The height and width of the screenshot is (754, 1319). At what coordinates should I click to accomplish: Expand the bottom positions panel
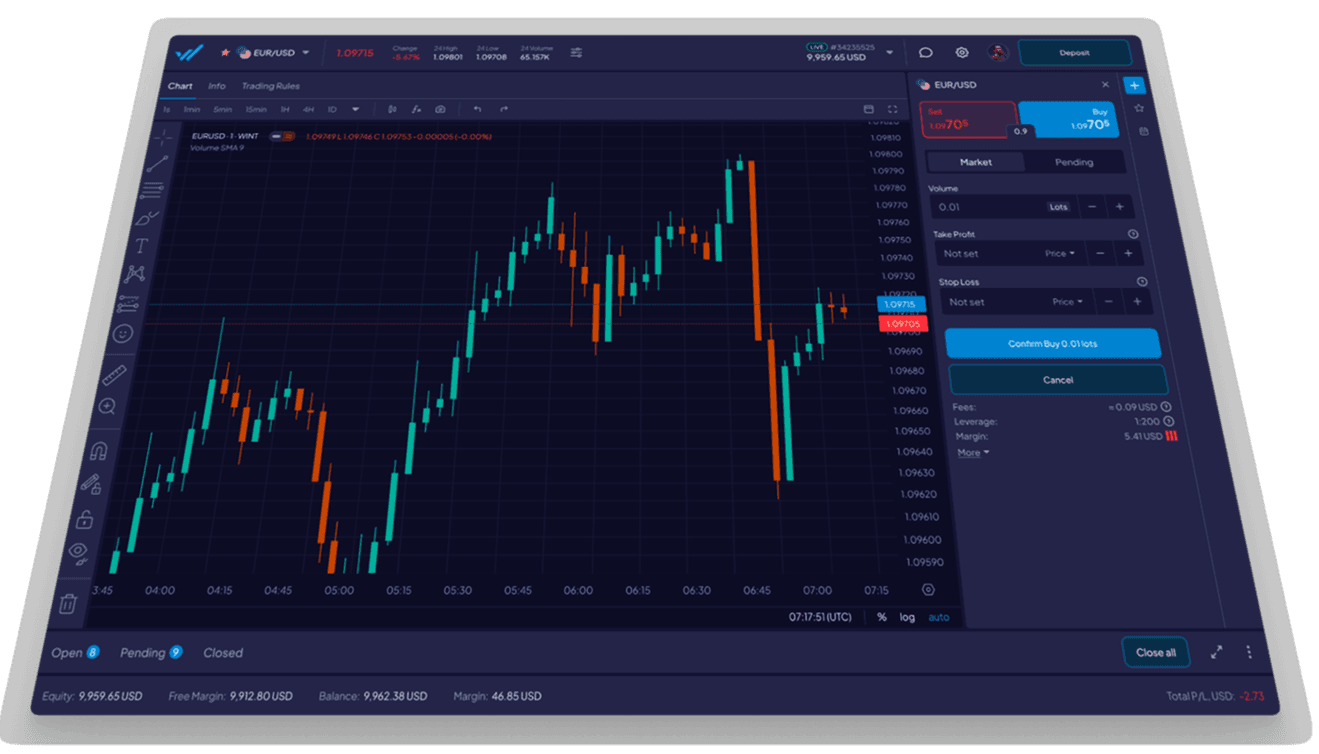[x=1216, y=652]
